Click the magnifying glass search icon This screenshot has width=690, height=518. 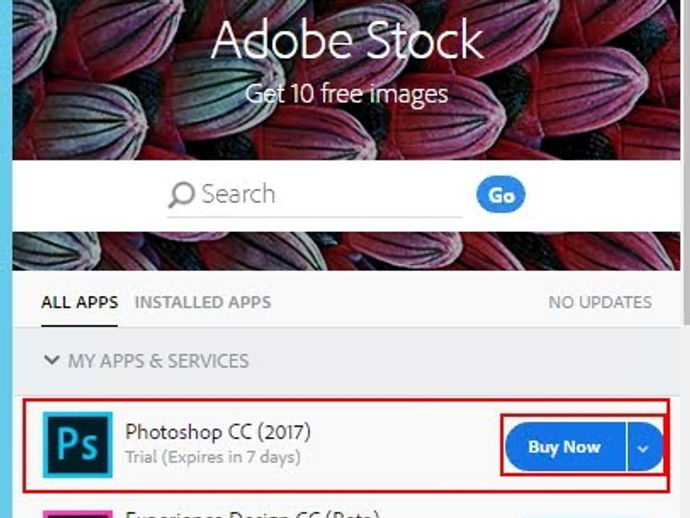click(181, 194)
